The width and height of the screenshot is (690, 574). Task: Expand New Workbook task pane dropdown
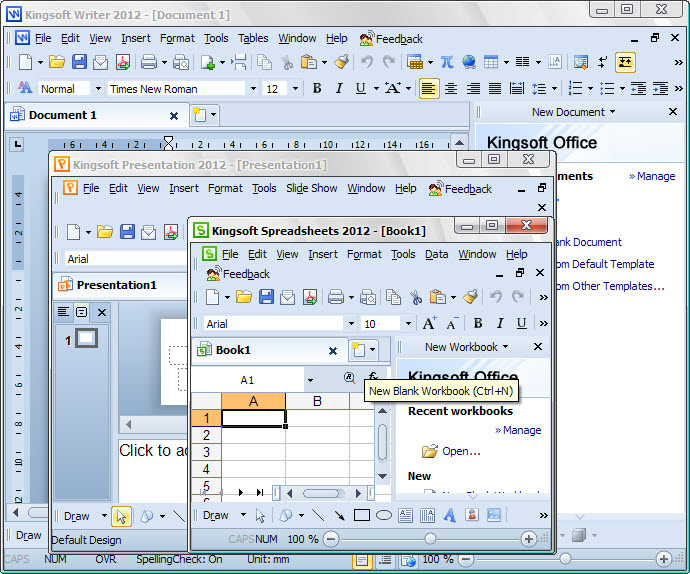pyautogui.click(x=505, y=347)
